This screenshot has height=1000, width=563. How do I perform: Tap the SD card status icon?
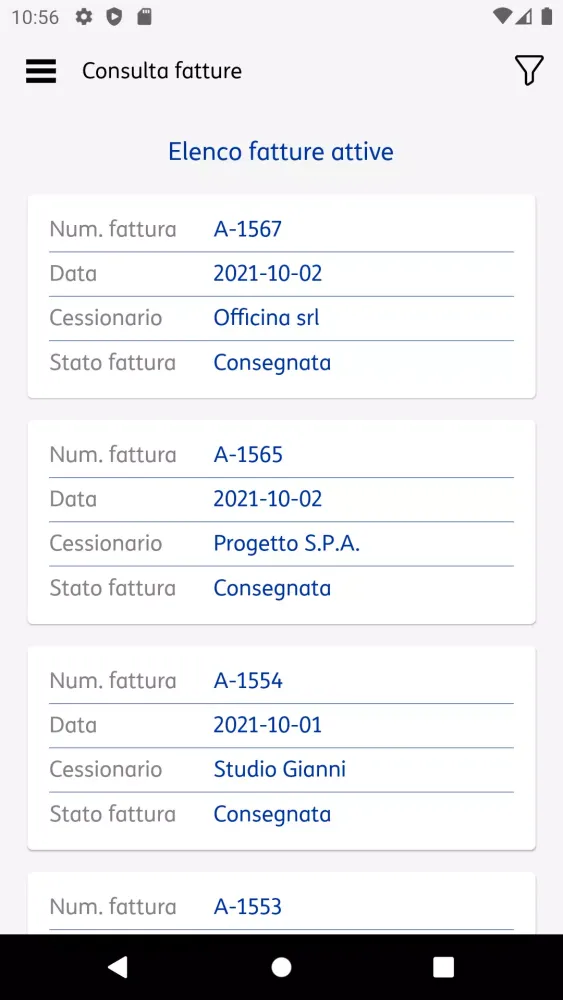[145, 17]
